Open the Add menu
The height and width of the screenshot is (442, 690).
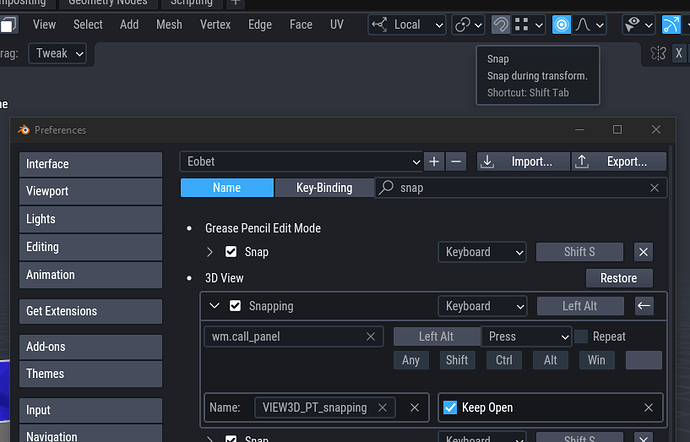[129, 25]
